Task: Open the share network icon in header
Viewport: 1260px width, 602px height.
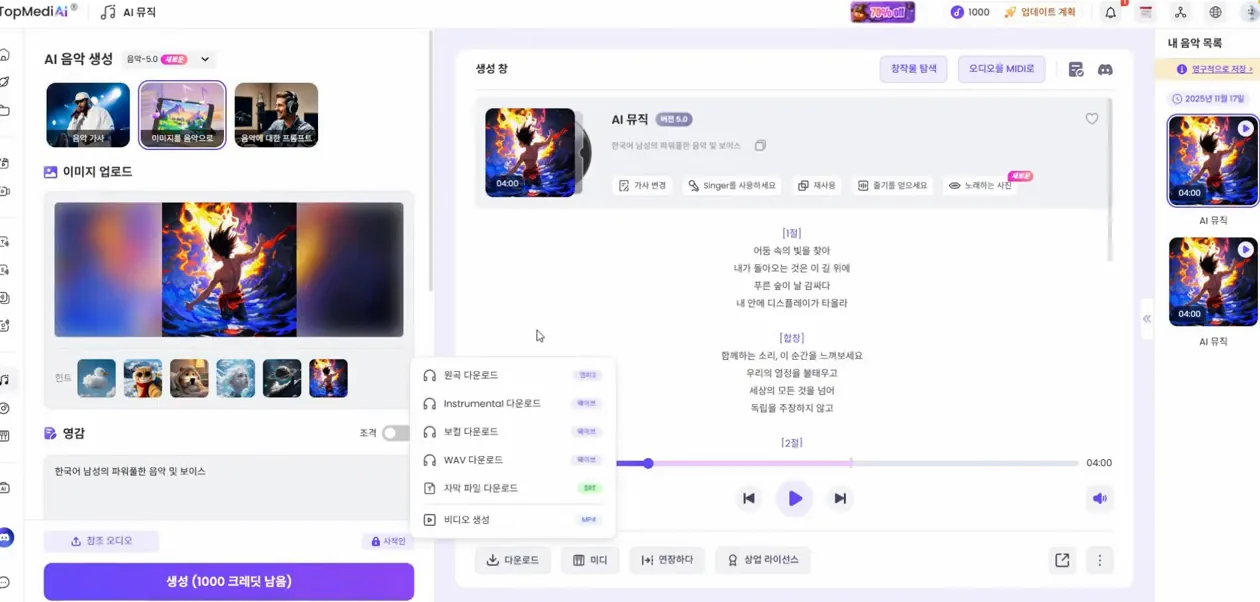Action: click(1180, 12)
